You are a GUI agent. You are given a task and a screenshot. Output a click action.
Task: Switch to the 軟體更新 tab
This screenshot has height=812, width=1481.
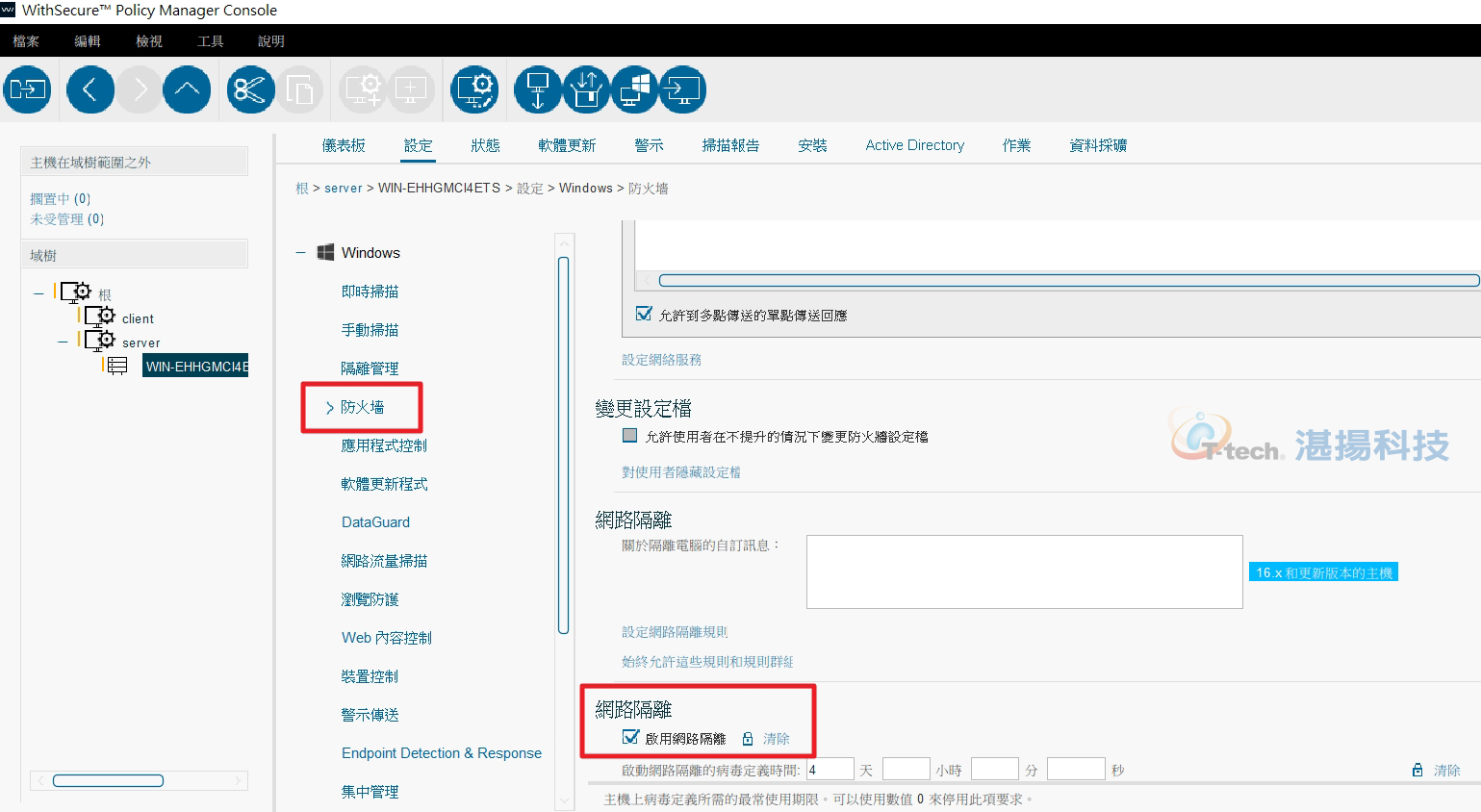coord(567,145)
